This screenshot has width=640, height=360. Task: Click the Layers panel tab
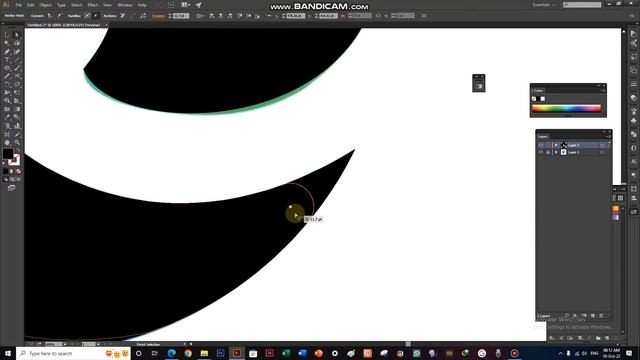(x=543, y=136)
